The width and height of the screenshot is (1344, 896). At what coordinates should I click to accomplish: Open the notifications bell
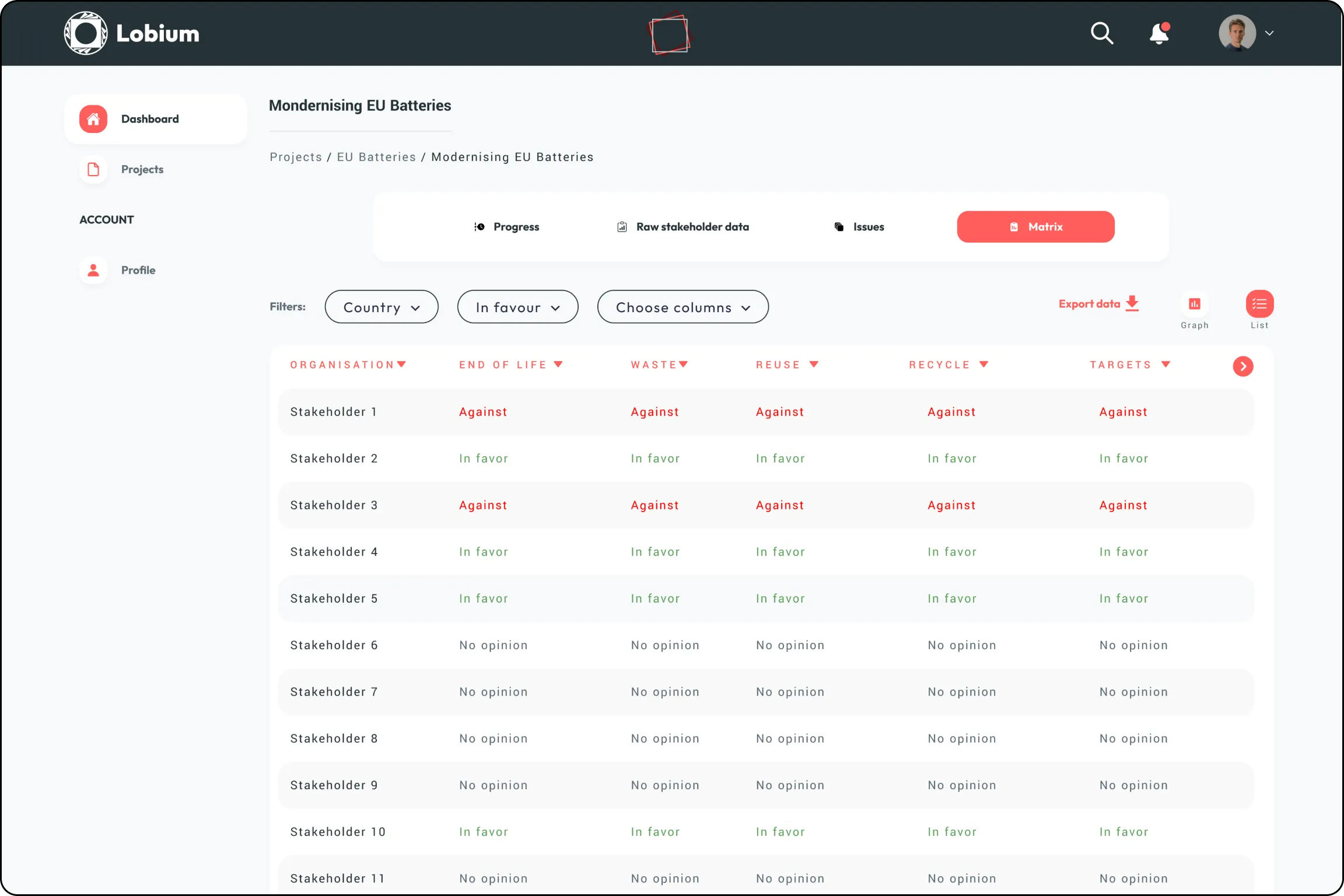tap(1158, 33)
